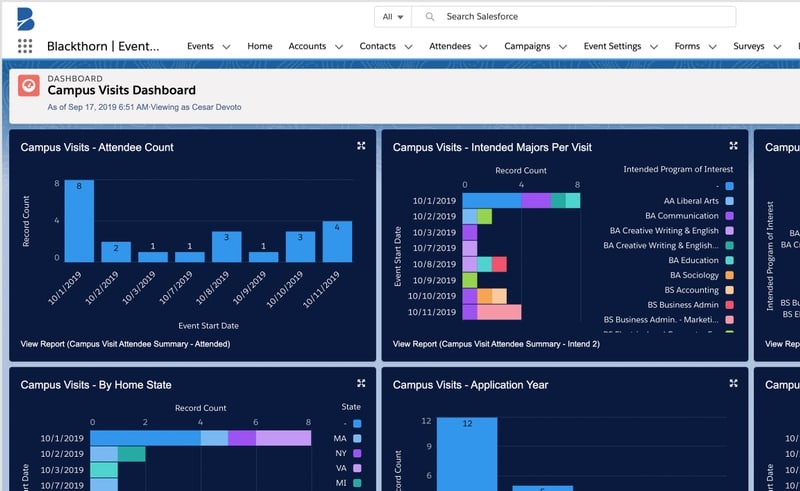The height and width of the screenshot is (491, 800).
Task: Click the BS Business Admin legend swatch
Action: [x=730, y=305]
